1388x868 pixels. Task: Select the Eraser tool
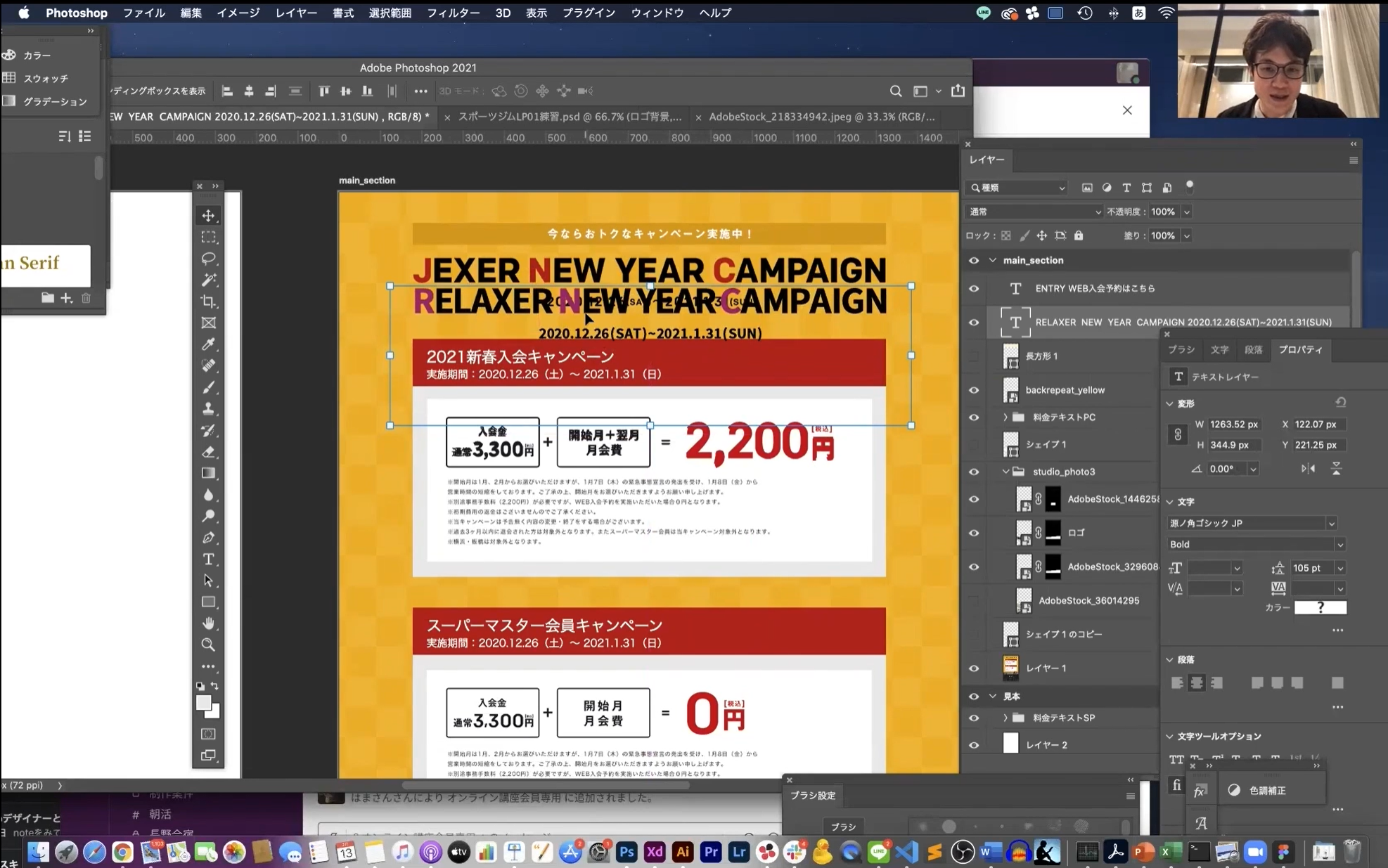pyautogui.click(x=208, y=452)
